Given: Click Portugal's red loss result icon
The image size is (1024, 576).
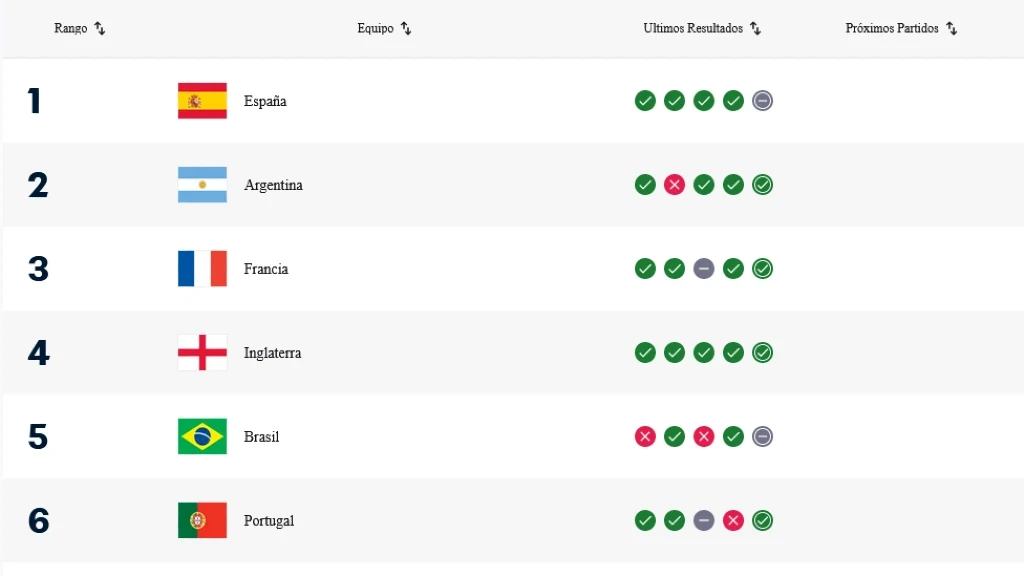Looking at the screenshot, I should point(734,521).
